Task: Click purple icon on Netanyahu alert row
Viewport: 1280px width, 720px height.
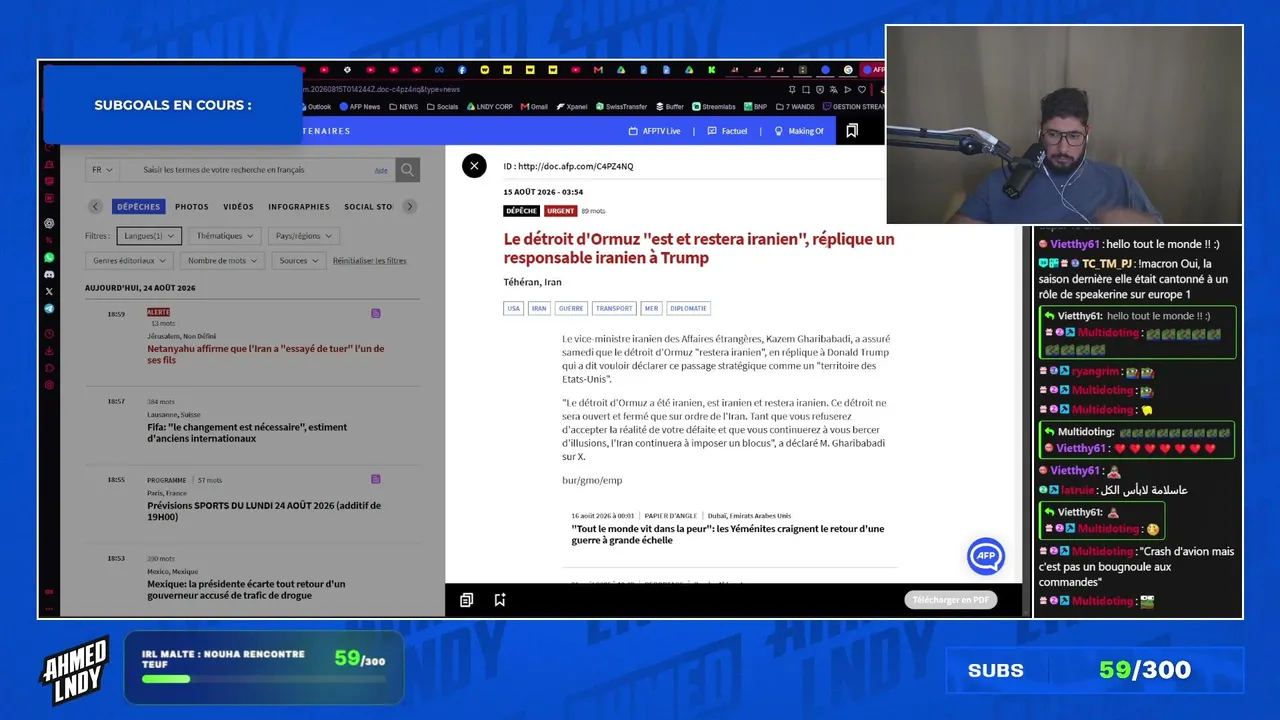Action: point(376,314)
